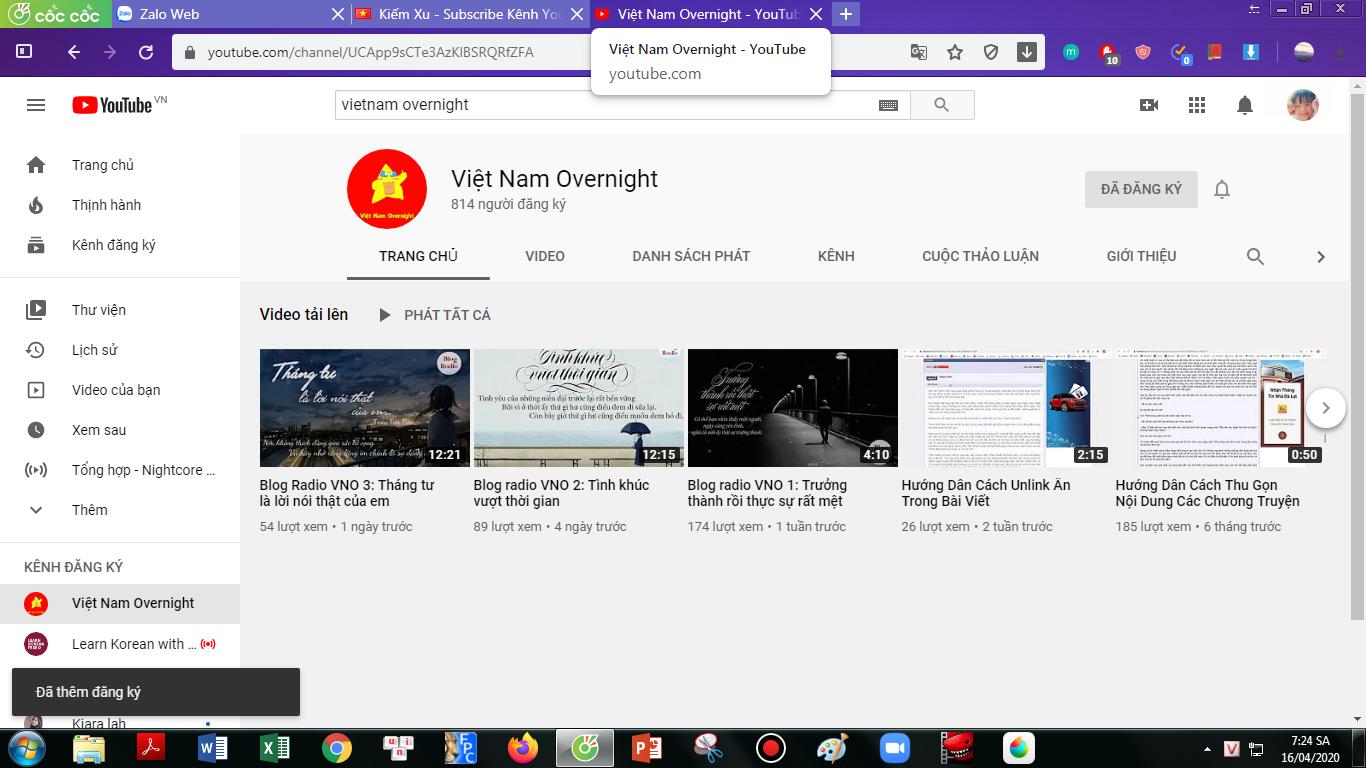Screen dimensions: 1366x768
Task: Open the on-screen keyboard in search box
Action: pyautogui.click(x=888, y=105)
